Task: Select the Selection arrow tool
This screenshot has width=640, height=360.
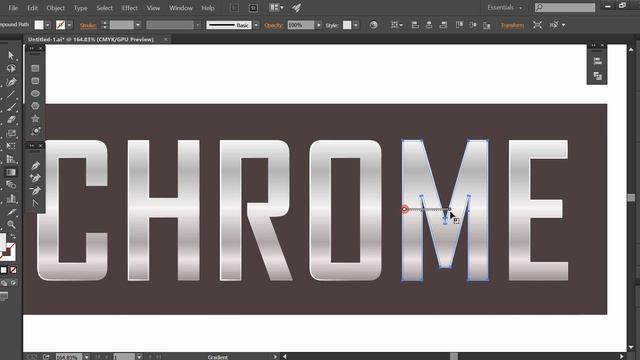Action: [11, 56]
